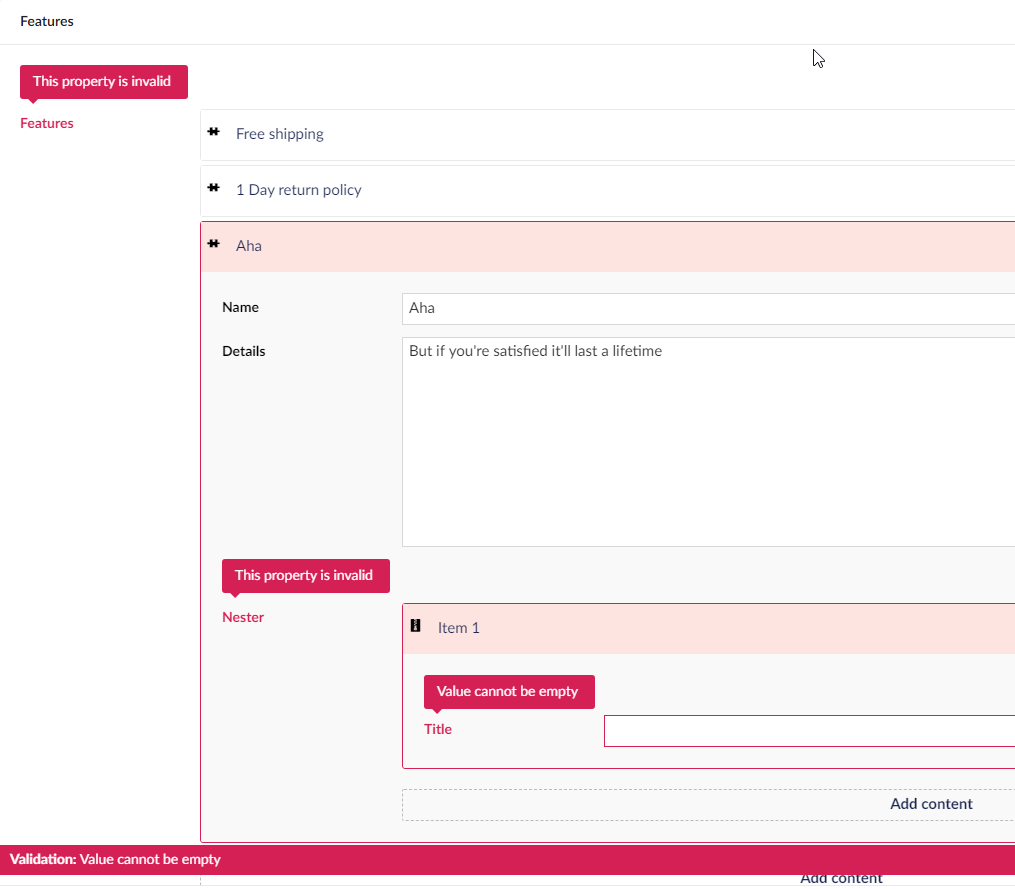Image resolution: width=1015 pixels, height=889 pixels.
Task: Click Add content inside the Nester property
Action: point(931,803)
